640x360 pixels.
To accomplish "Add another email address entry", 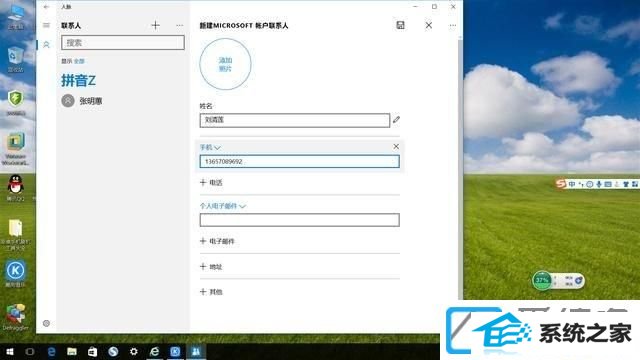I will point(217,241).
